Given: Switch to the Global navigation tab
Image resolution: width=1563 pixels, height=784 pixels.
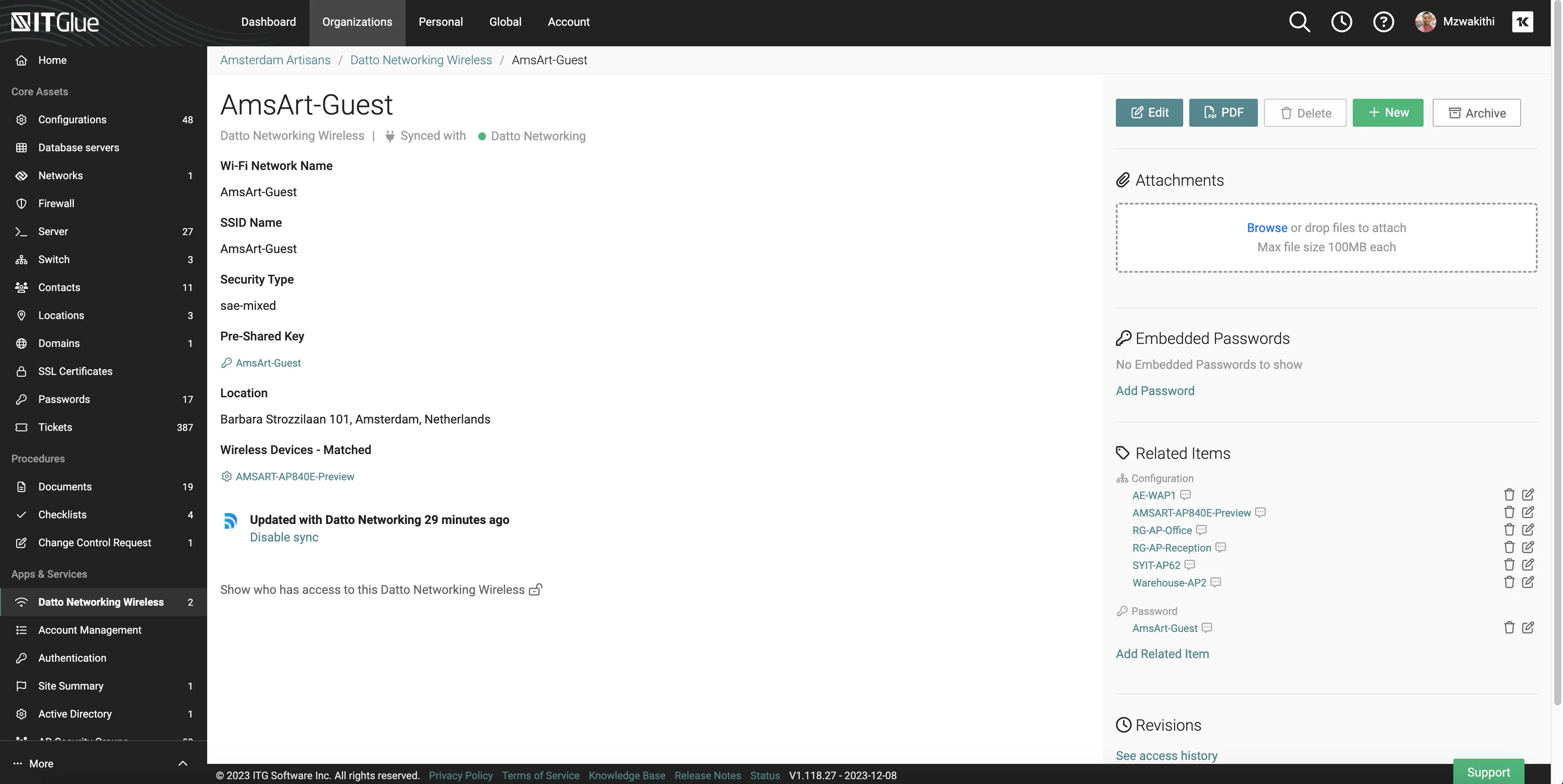Looking at the screenshot, I should (x=505, y=22).
